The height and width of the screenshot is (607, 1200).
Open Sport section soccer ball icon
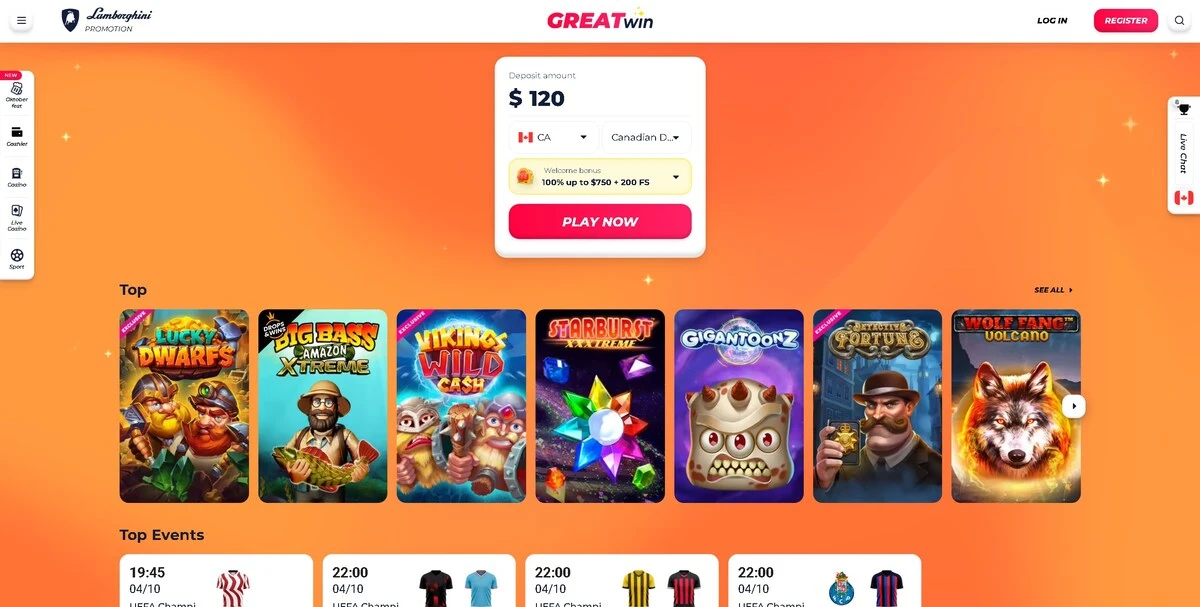point(17,258)
